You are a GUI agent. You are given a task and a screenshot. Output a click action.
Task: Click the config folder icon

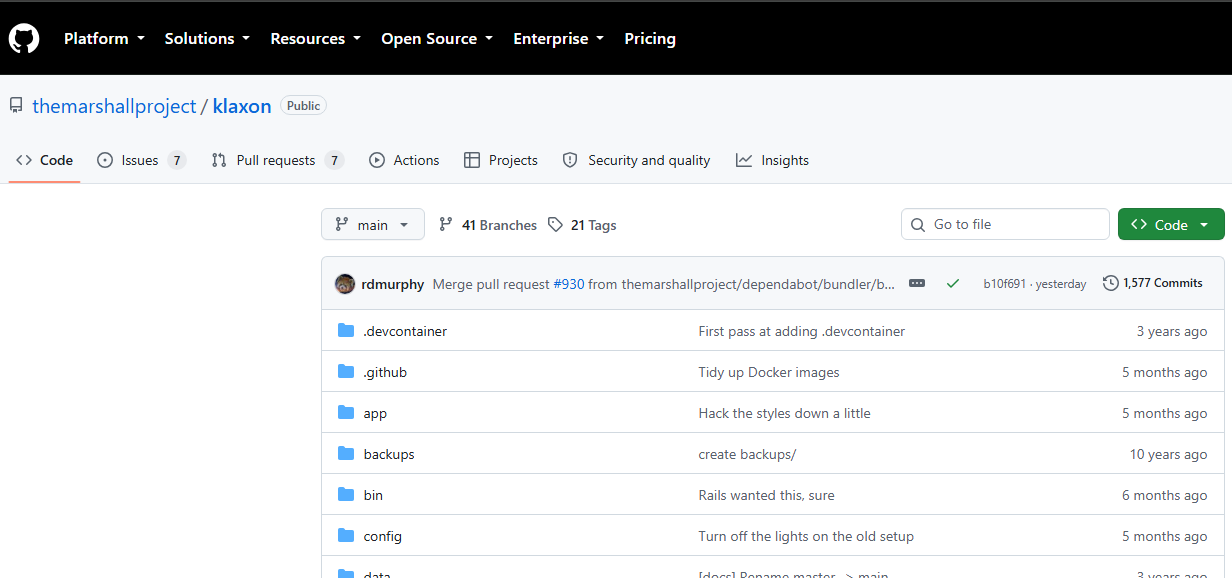pos(346,536)
